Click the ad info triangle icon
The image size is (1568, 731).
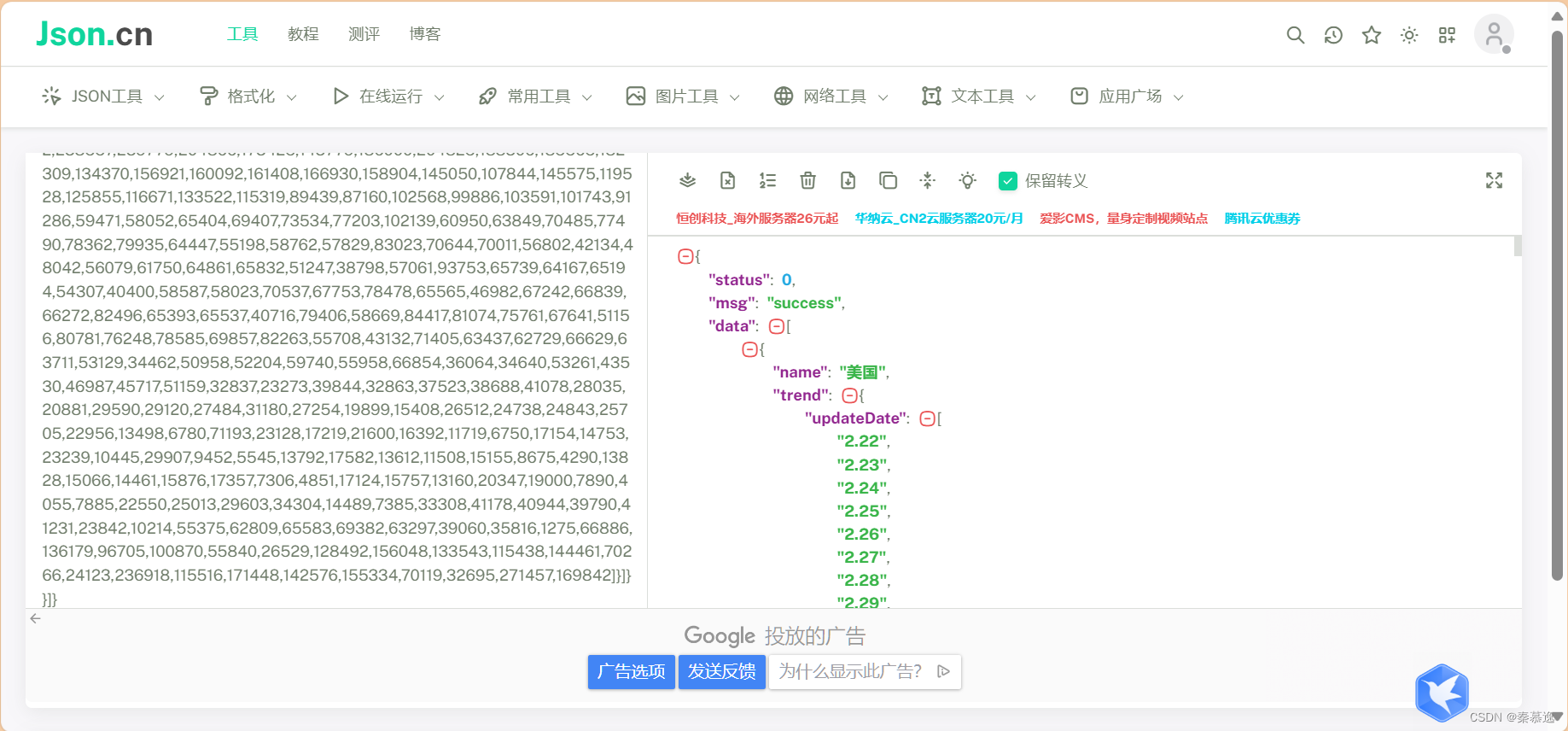coord(943,671)
